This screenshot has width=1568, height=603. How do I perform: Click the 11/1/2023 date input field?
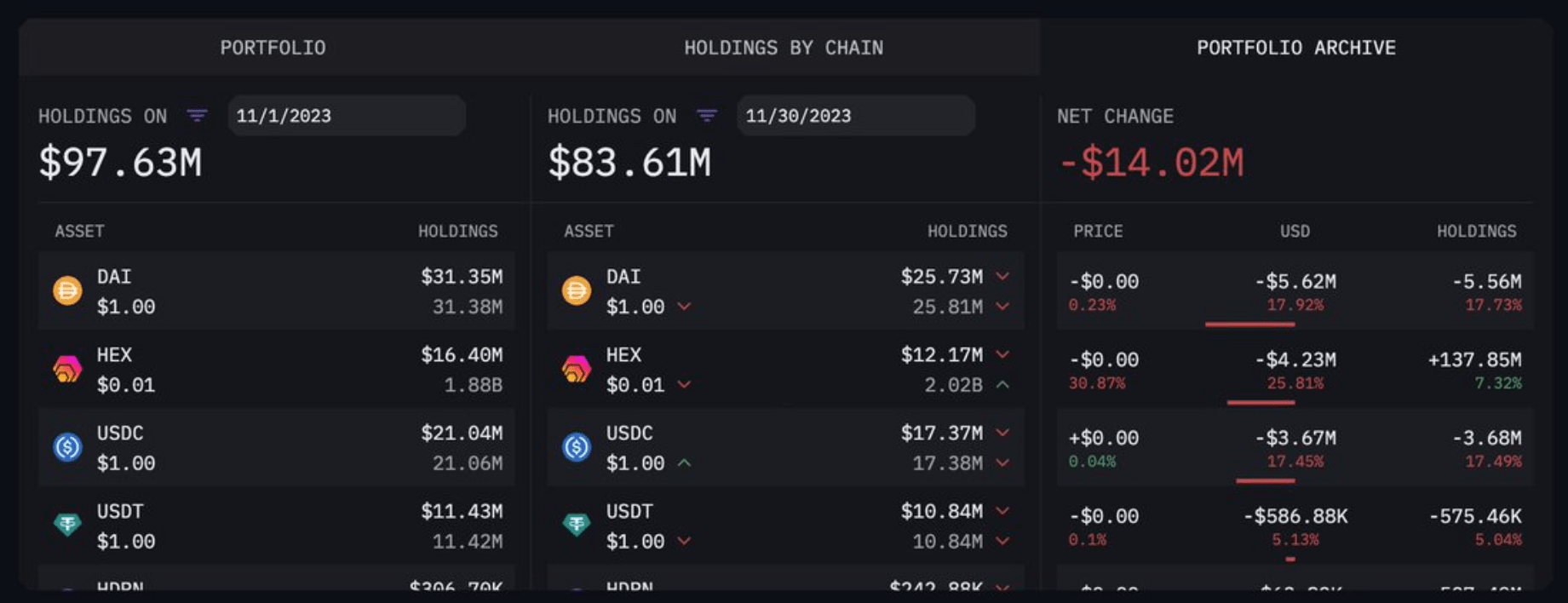tap(345, 115)
